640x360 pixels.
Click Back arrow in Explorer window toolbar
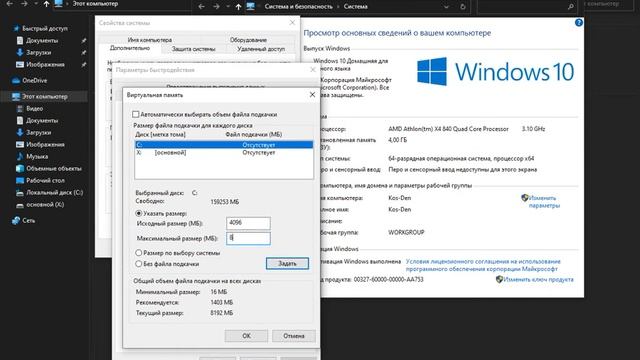click(9, 4)
